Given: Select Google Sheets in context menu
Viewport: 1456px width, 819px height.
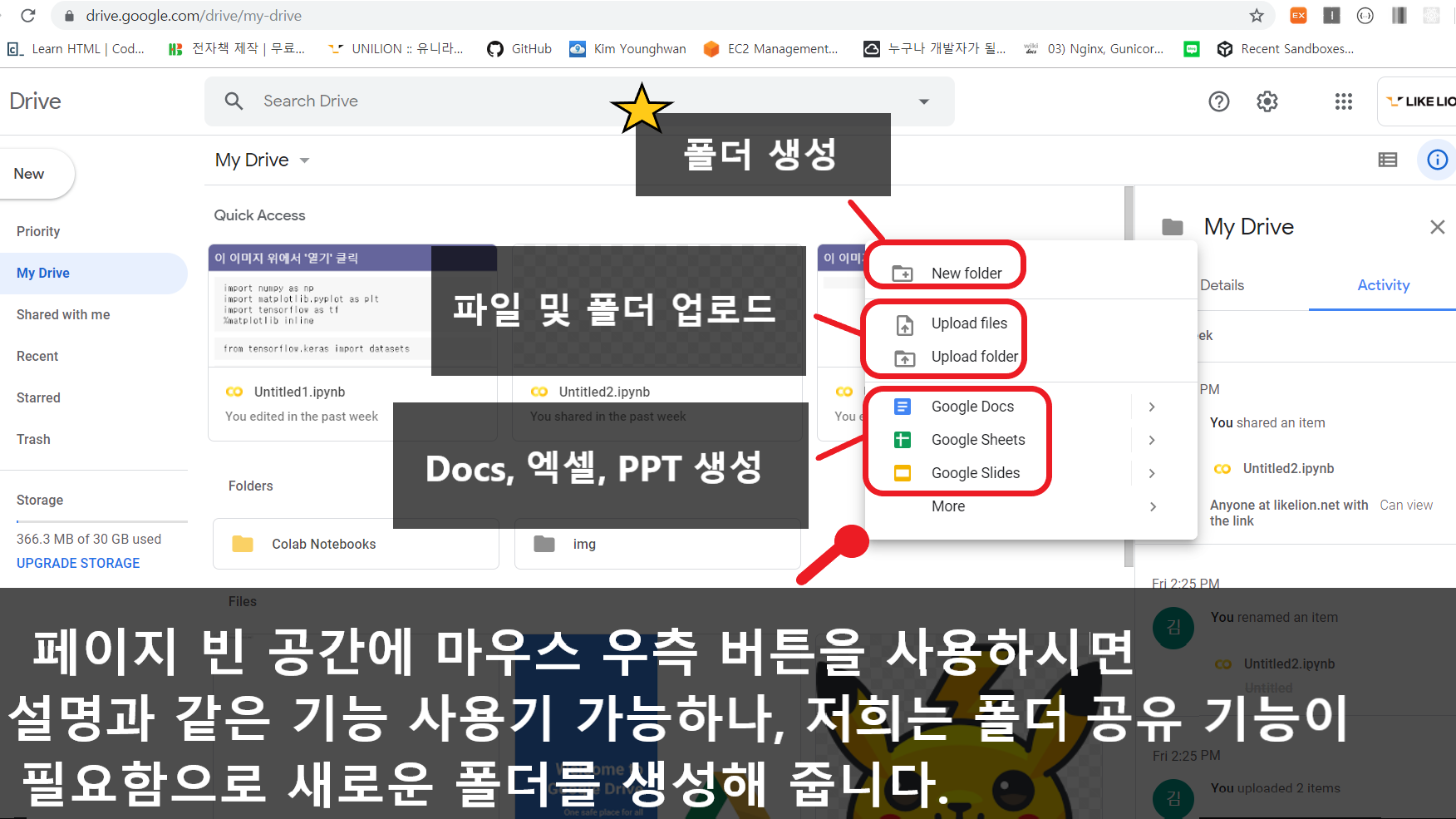Looking at the screenshot, I should click(1031, 440).
